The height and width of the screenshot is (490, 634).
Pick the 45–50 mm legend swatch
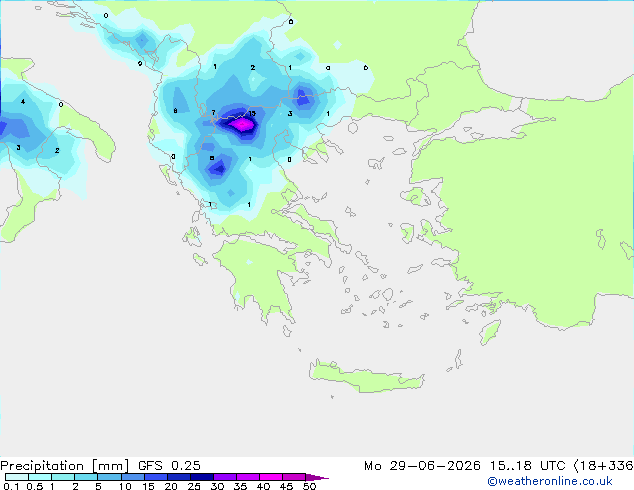point(294,477)
